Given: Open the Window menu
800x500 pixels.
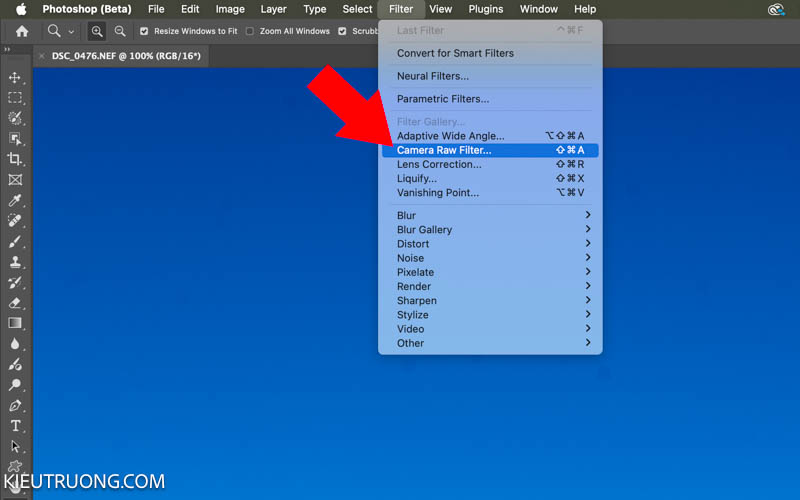Looking at the screenshot, I should coord(539,9).
